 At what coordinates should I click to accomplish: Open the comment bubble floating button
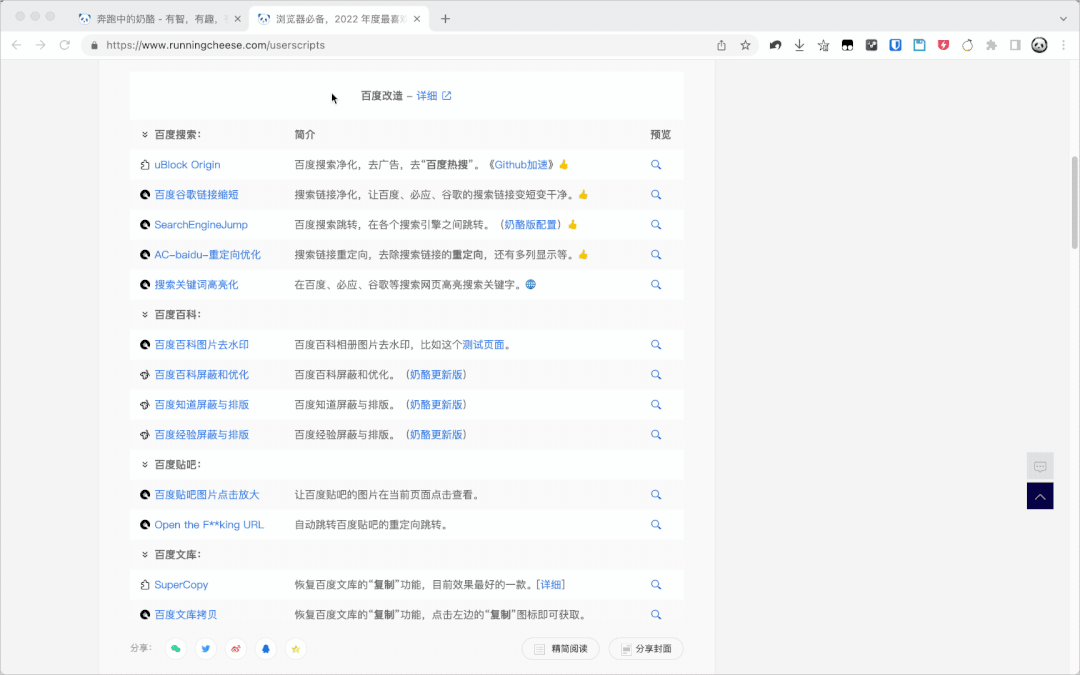(1040, 466)
